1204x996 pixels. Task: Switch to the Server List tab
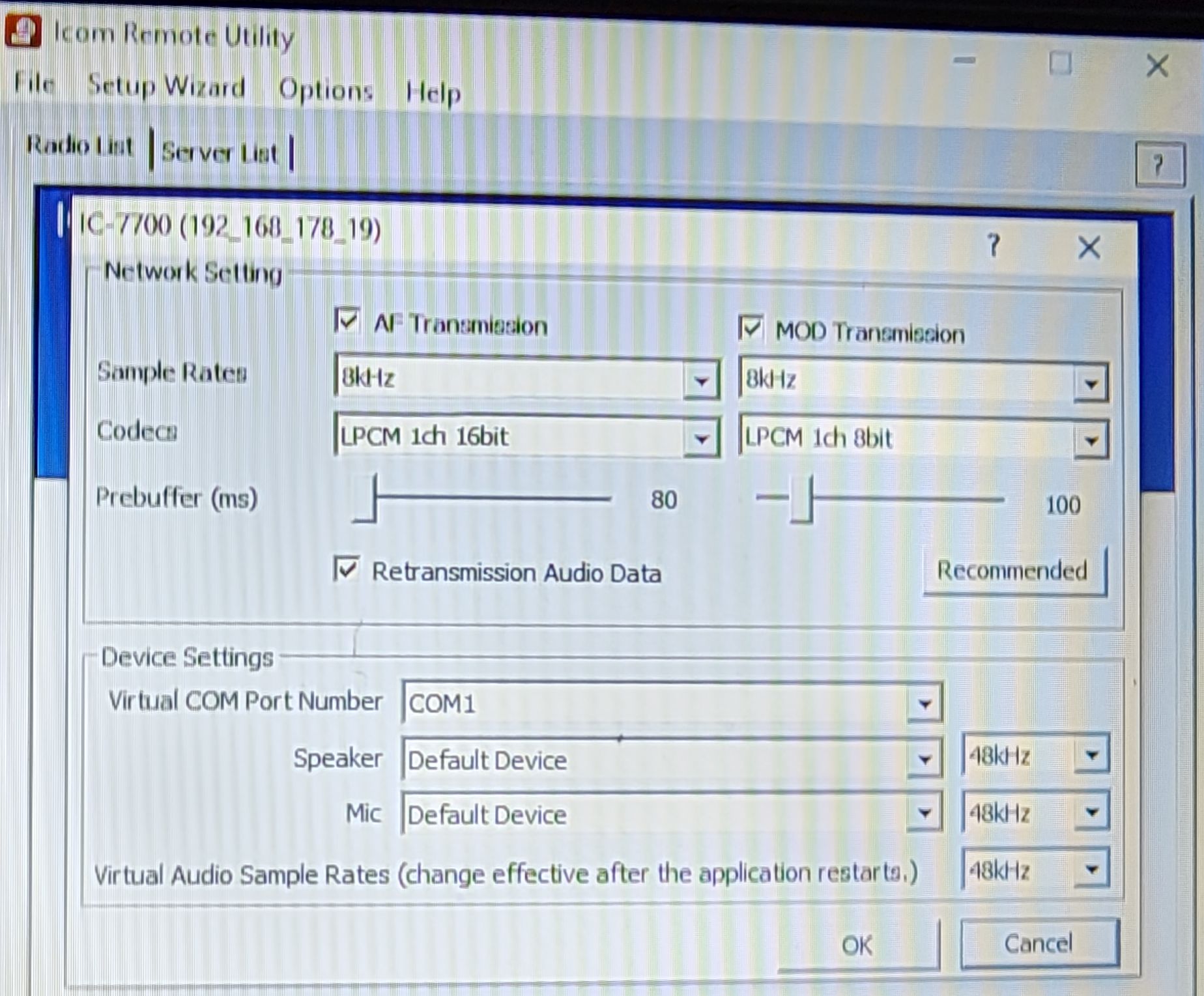(x=220, y=153)
